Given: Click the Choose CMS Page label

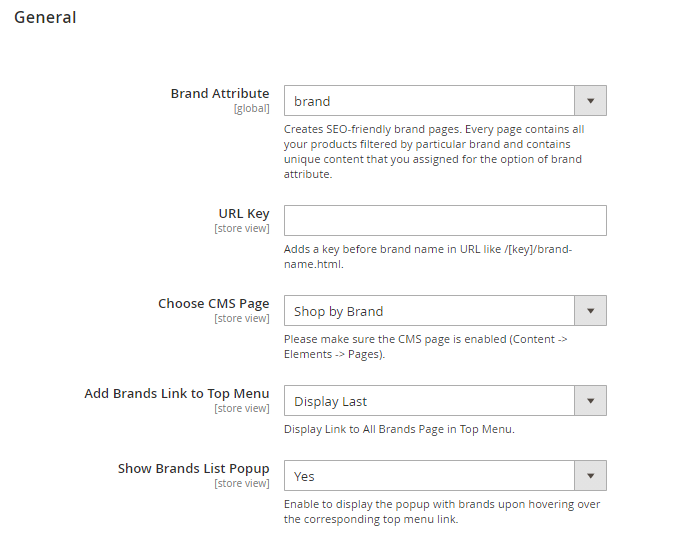Looking at the screenshot, I should click(x=213, y=304).
